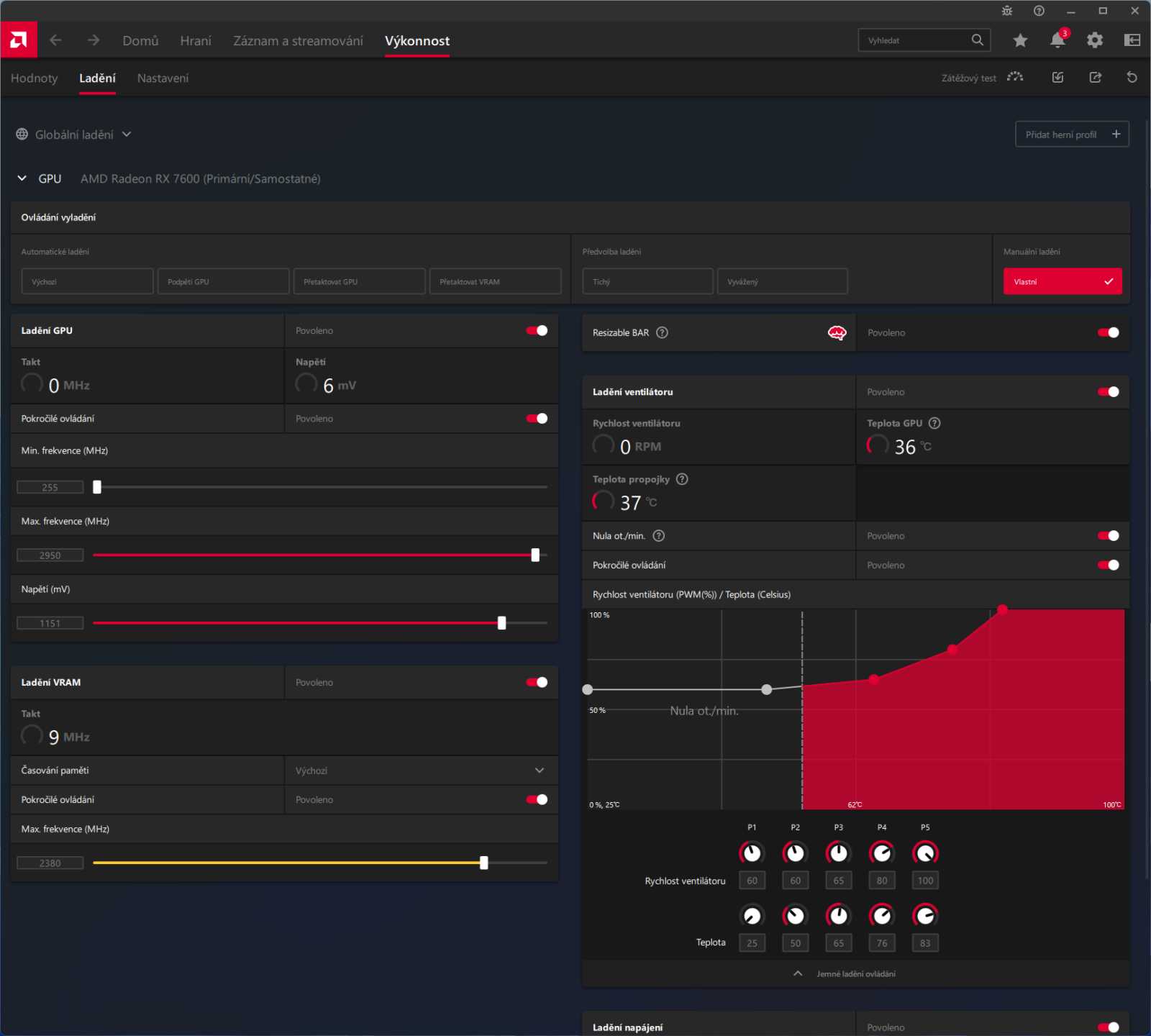Open Záznam a streamování tab

(x=298, y=41)
